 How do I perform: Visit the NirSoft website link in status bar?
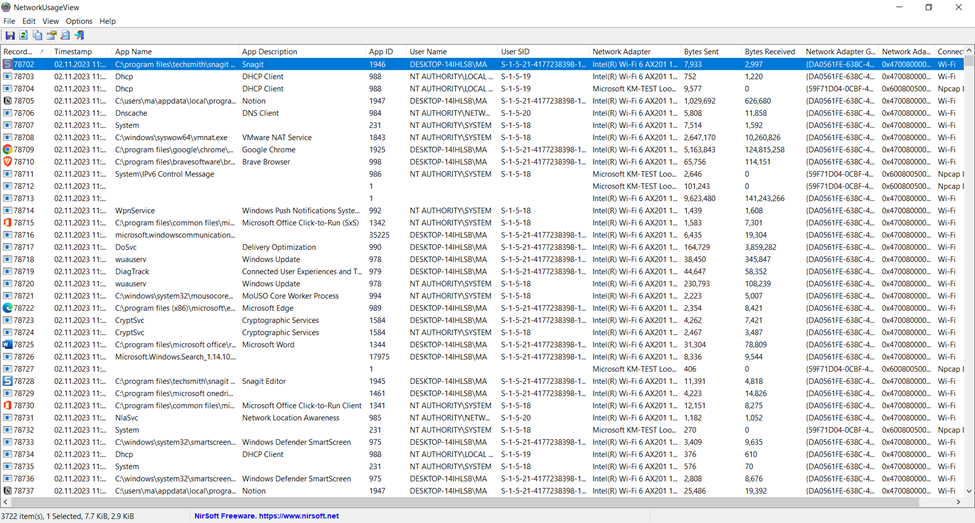point(266,516)
